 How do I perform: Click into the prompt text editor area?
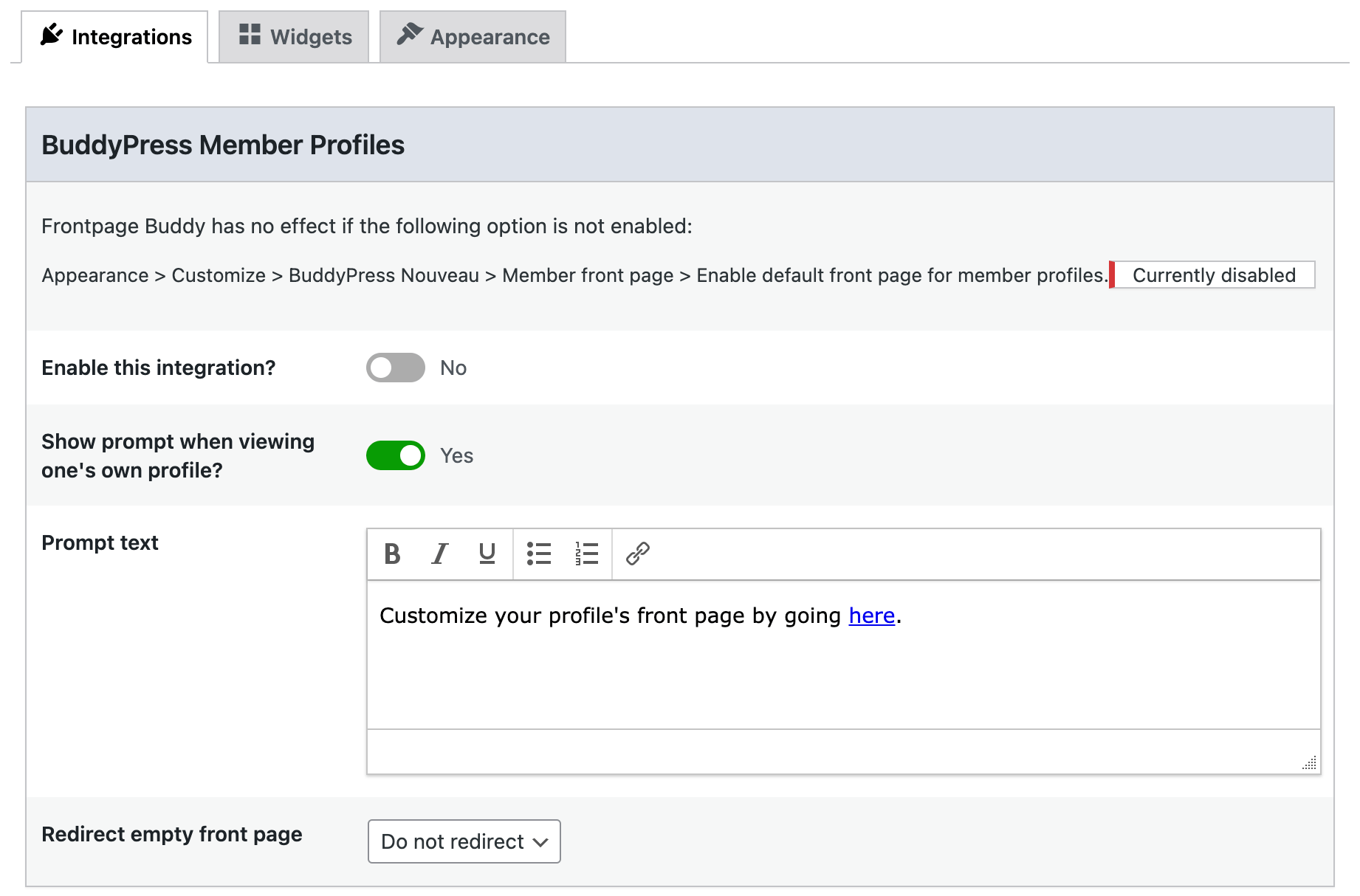[844, 655]
